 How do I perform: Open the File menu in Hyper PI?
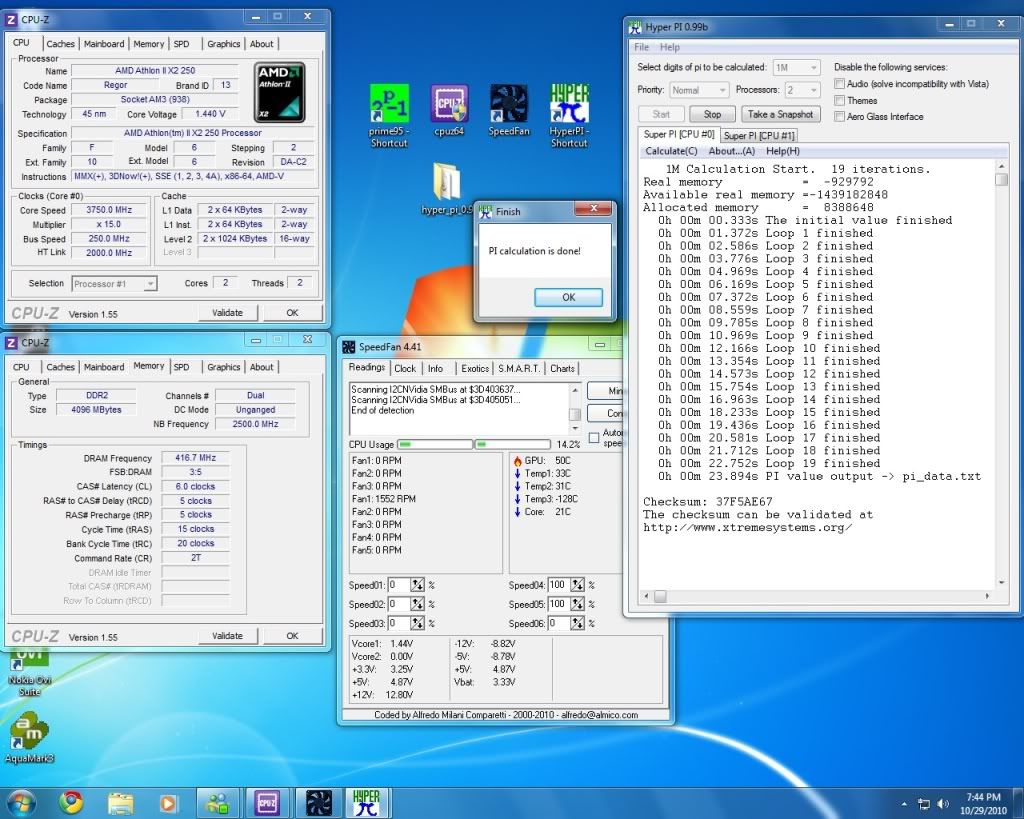641,47
